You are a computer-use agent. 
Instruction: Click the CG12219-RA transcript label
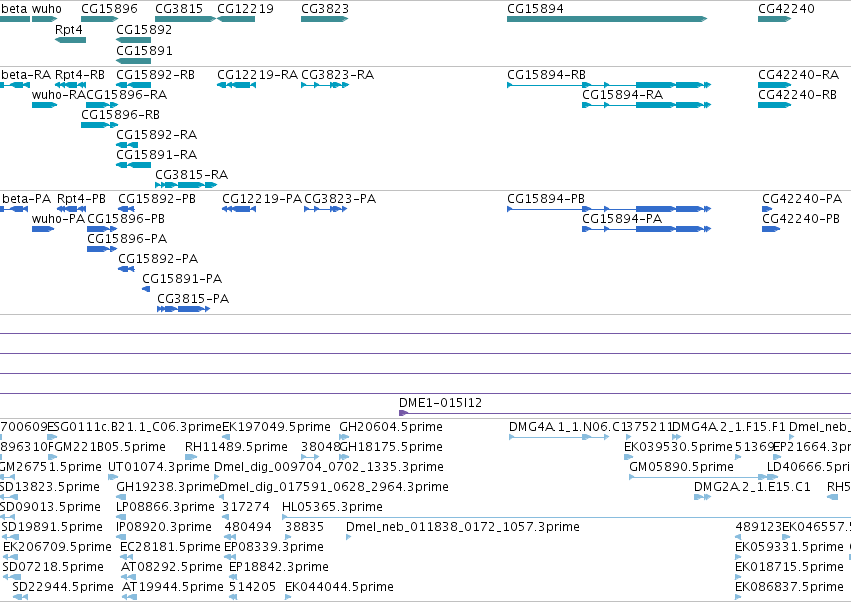pos(258,74)
